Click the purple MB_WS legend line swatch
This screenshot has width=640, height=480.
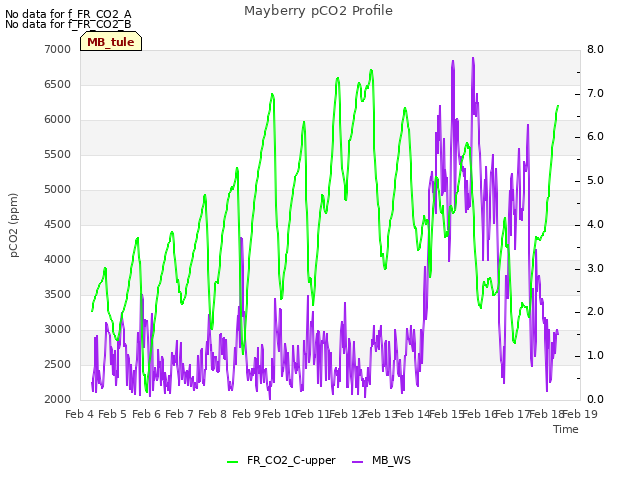[x=357, y=462]
